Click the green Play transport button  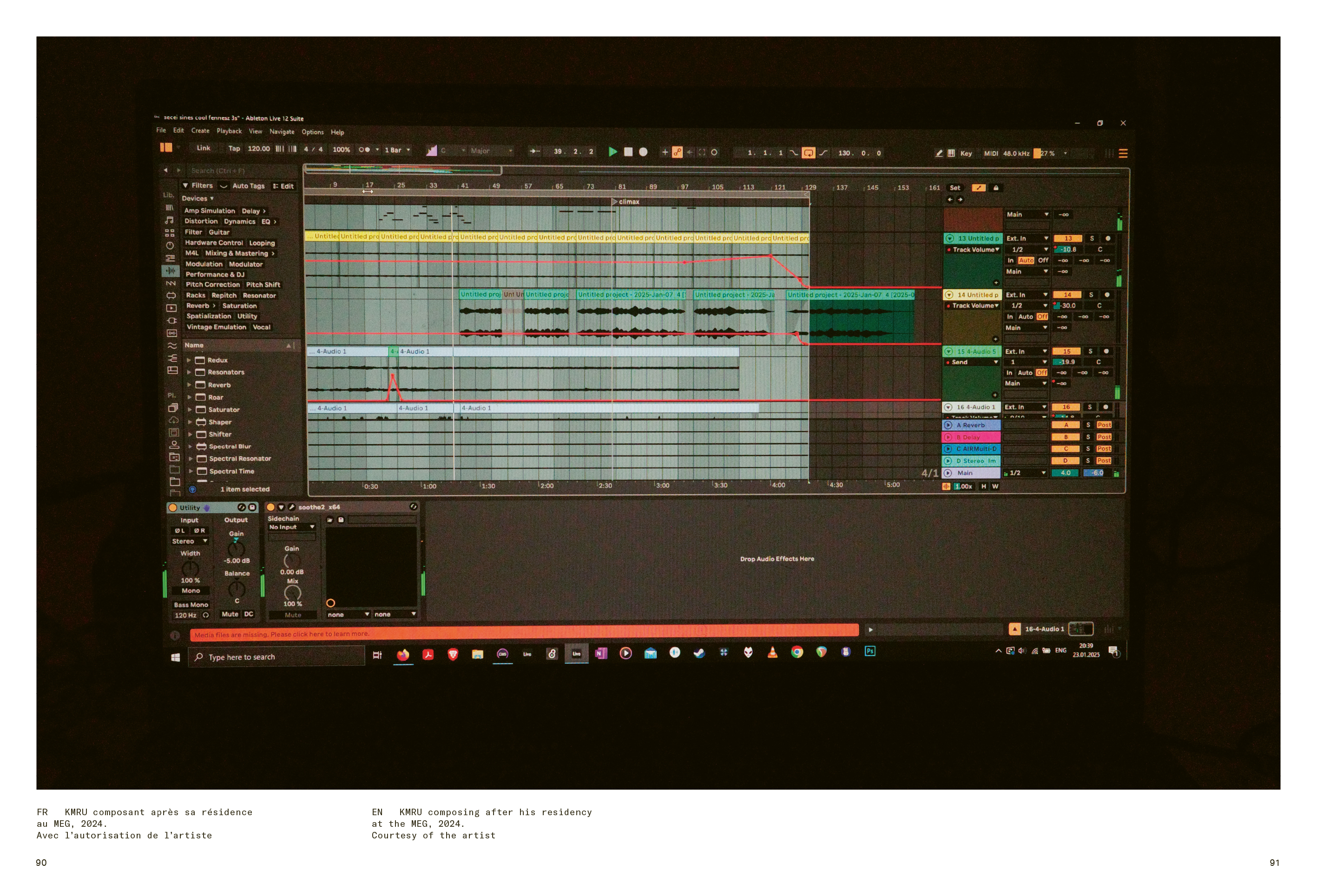(x=612, y=152)
